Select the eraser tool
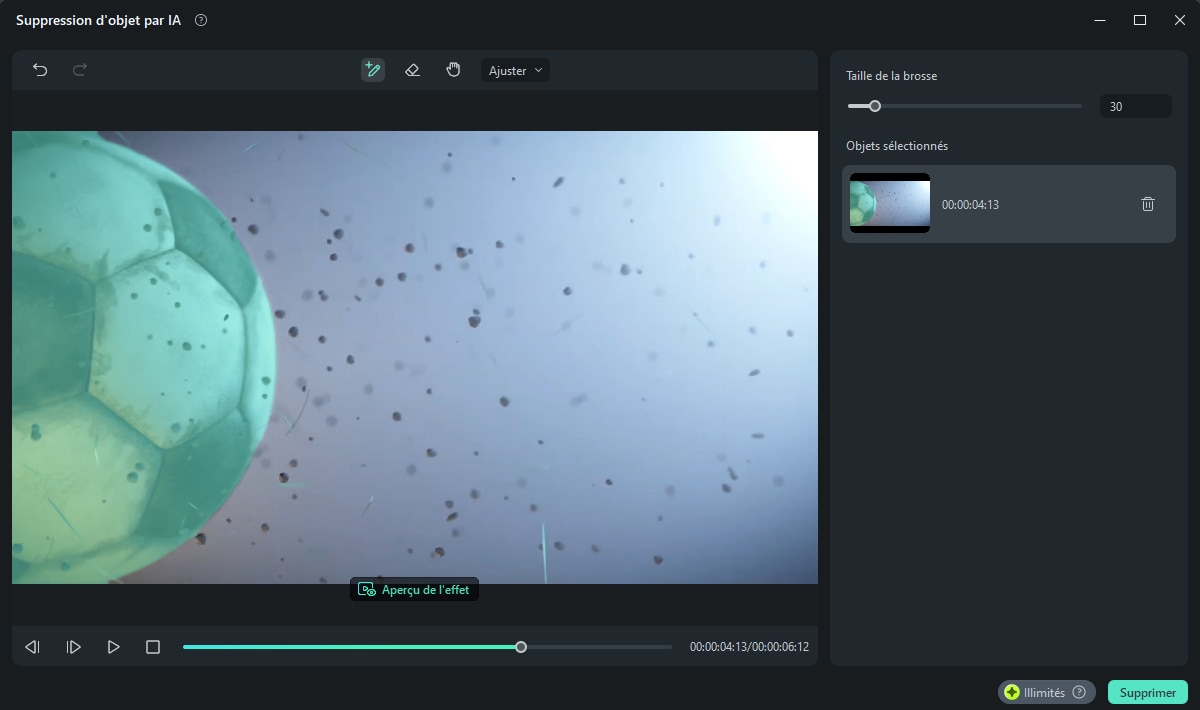Screen dimensions: 1200x710 (412, 70)
